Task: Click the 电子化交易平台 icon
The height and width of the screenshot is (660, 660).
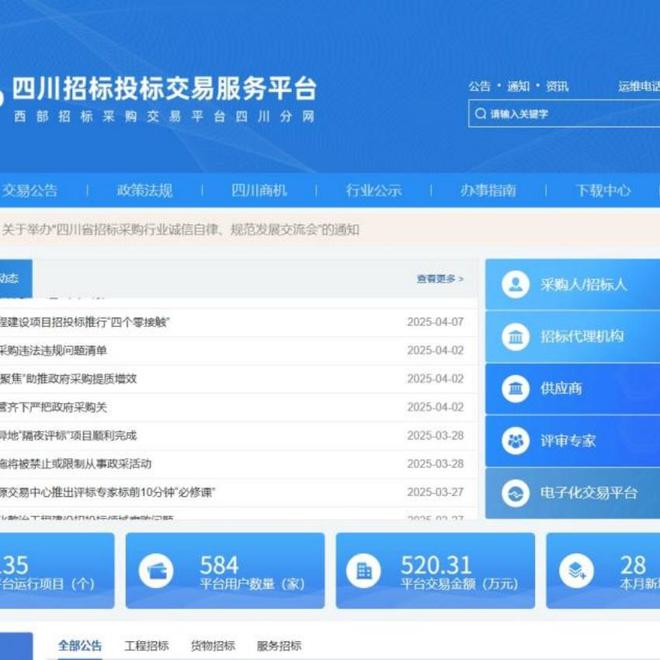Action: (x=515, y=493)
